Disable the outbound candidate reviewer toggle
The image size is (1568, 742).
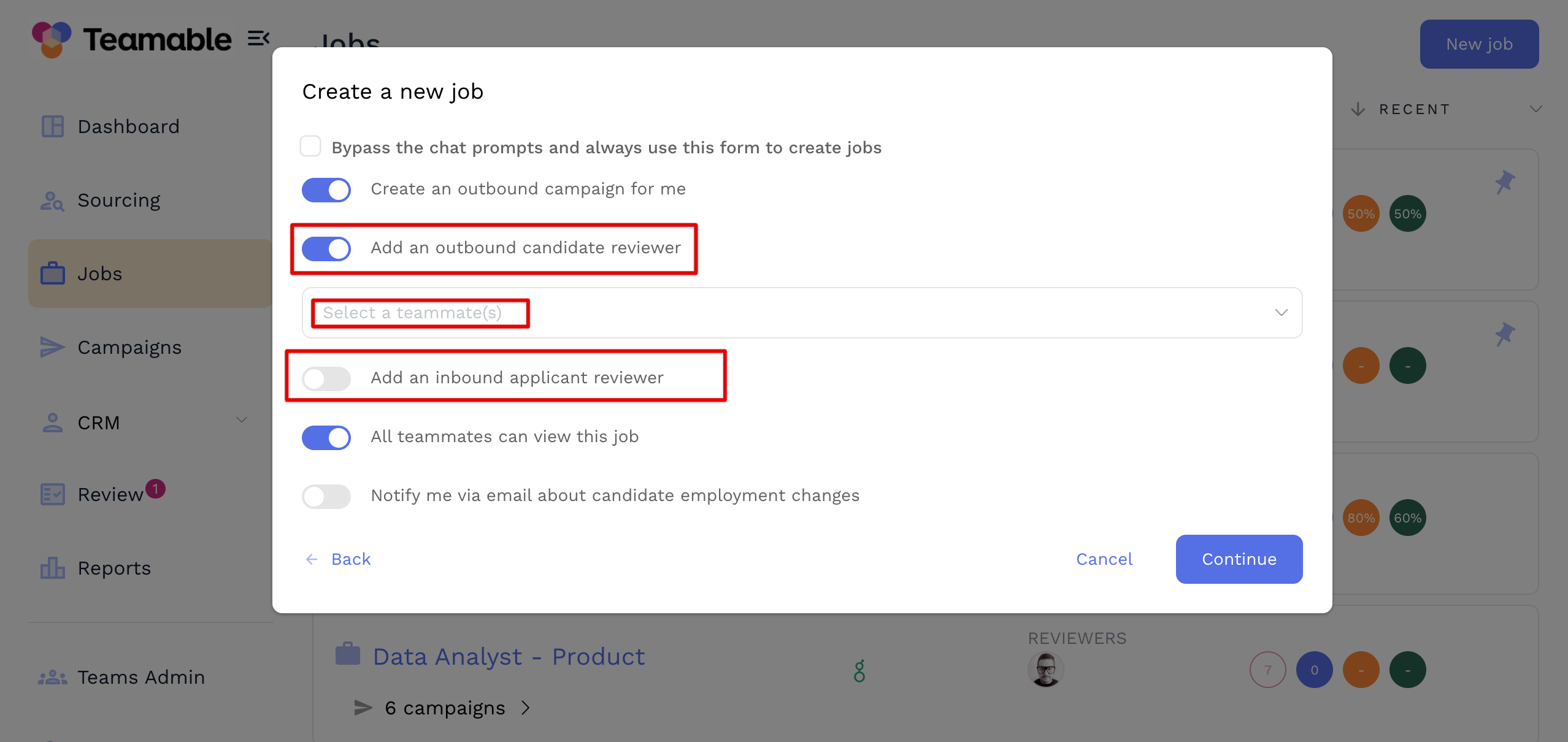coord(326,249)
